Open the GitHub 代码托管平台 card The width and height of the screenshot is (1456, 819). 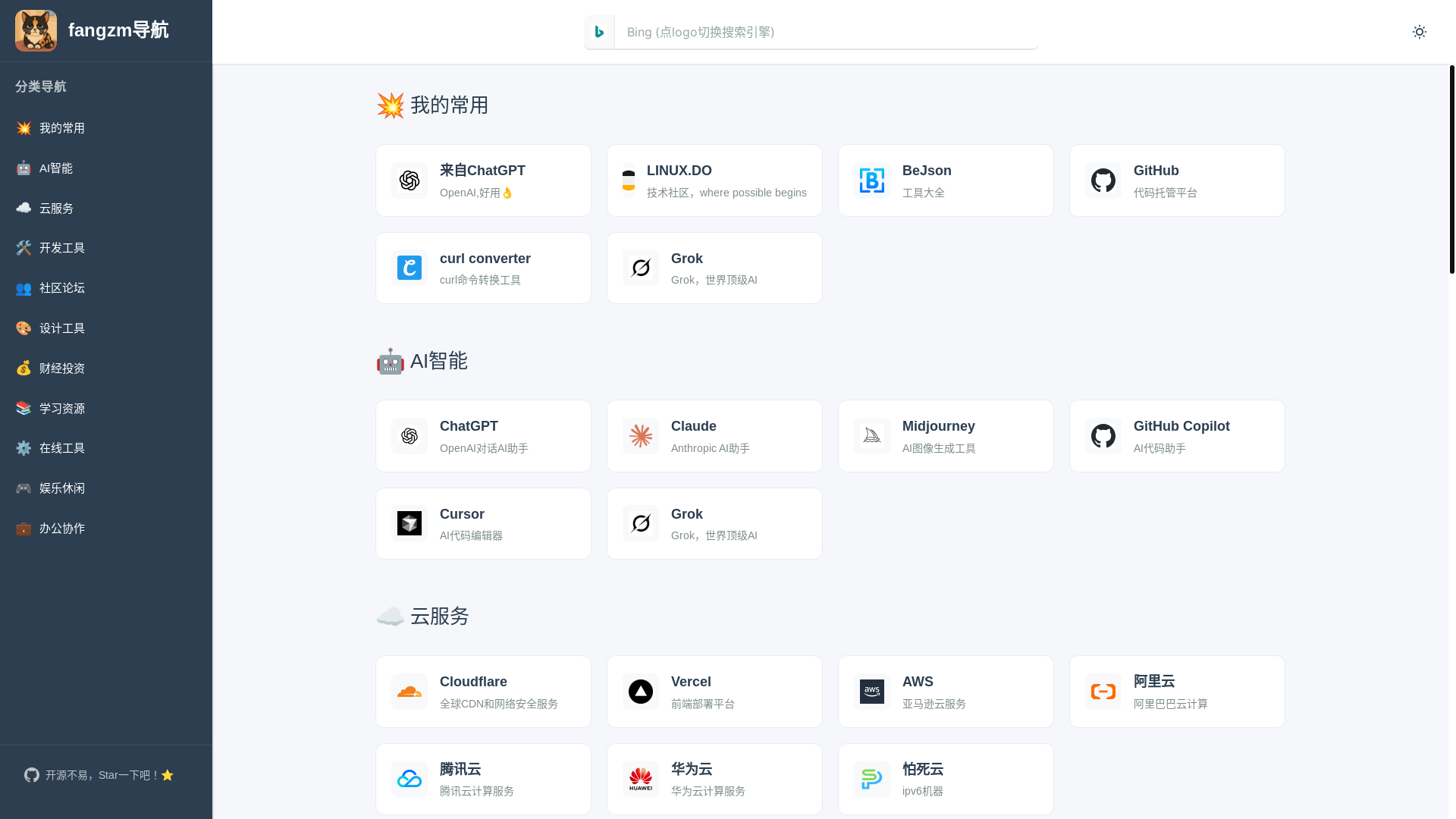1177,180
